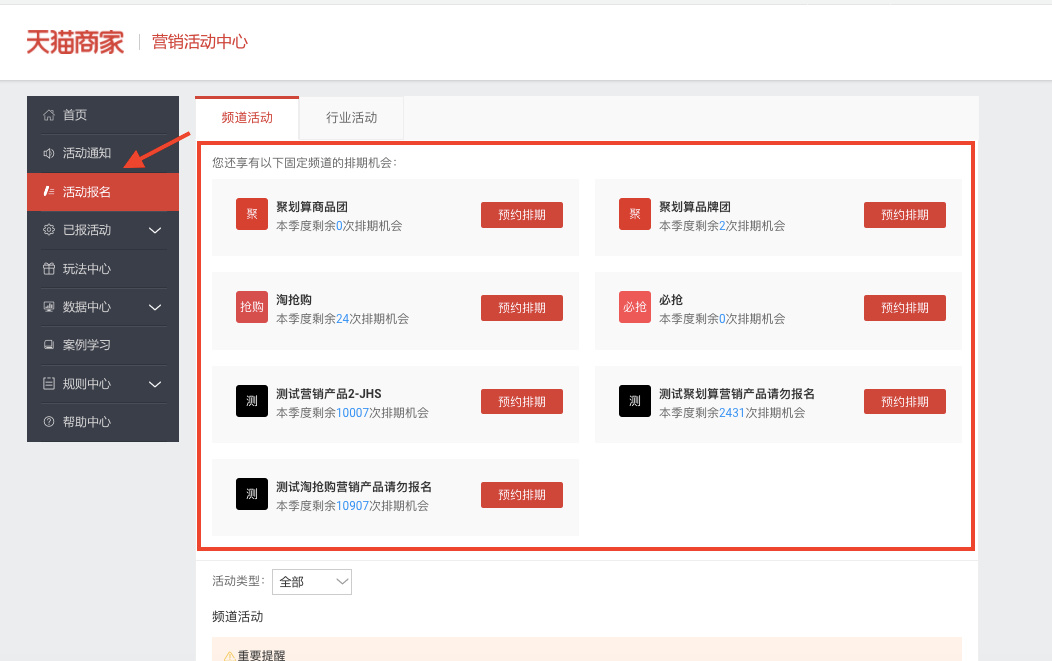Click the gear icon beside 已报活动
The image size is (1052, 661).
coord(49,230)
